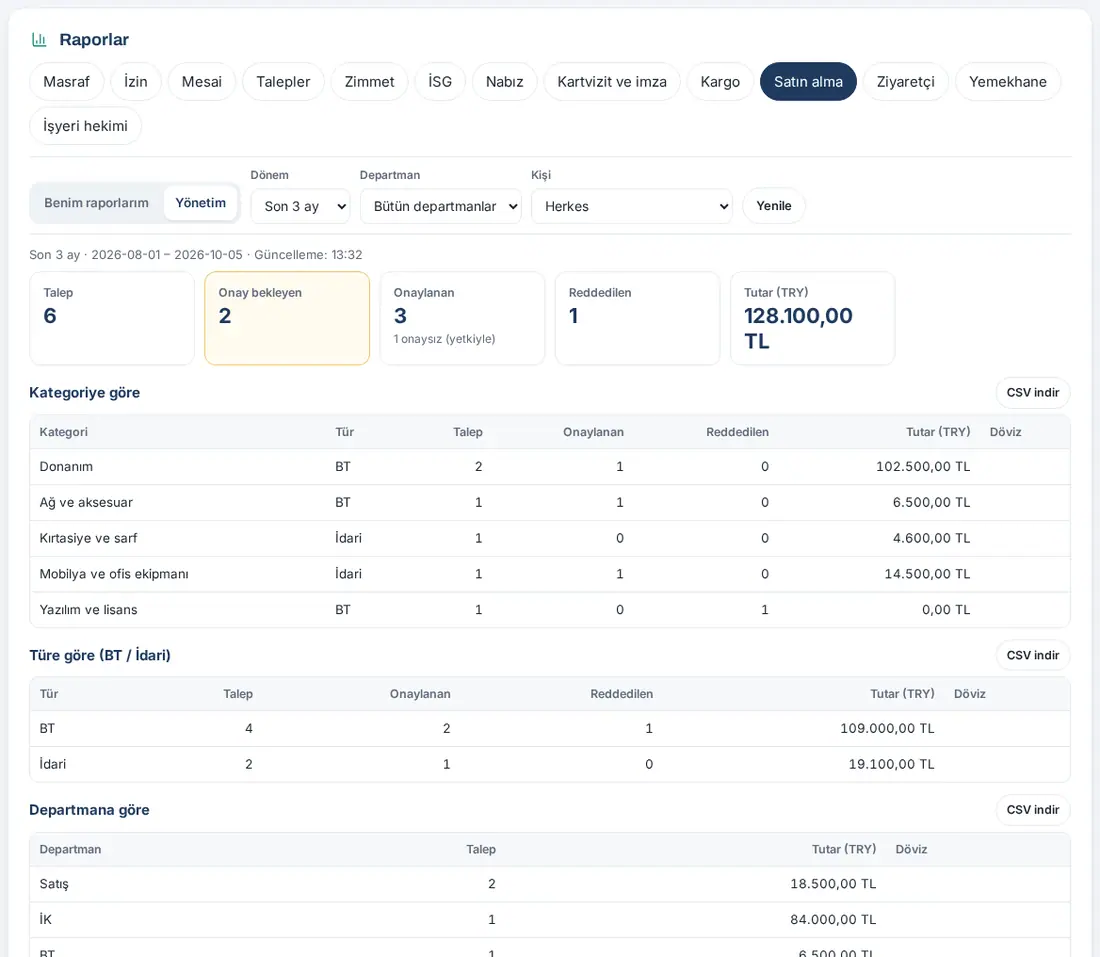Download CSV for Türe göre table
1100x957 pixels.
point(1033,655)
